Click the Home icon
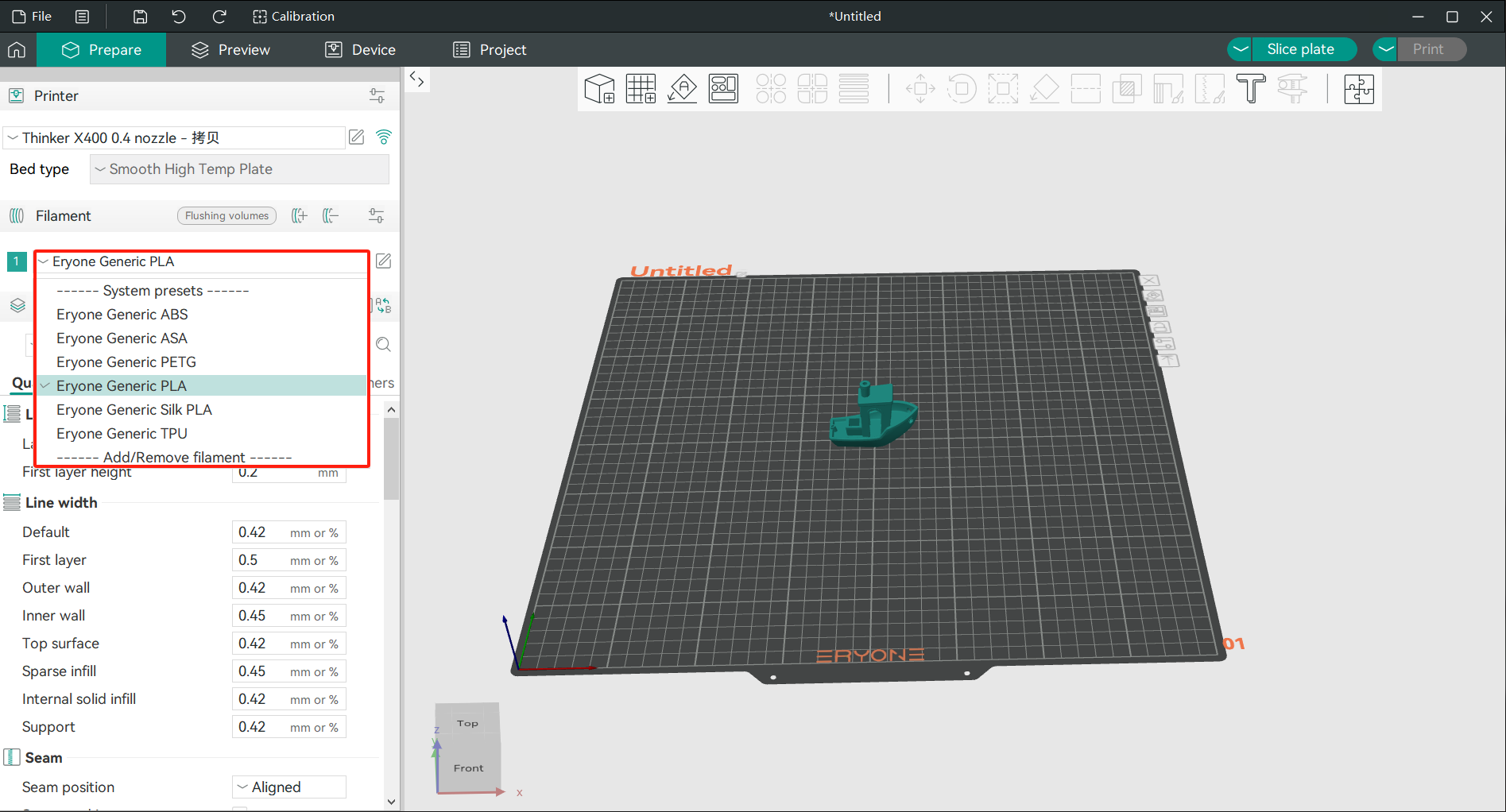The height and width of the screenshot is (812, 1506). click(x=17, y=50)
